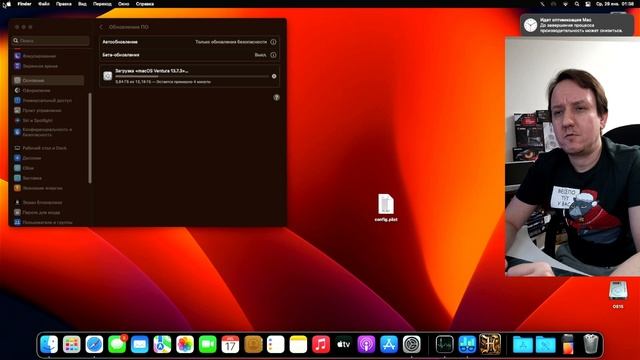Open Apple TV from the Dock

coord(344,344)
